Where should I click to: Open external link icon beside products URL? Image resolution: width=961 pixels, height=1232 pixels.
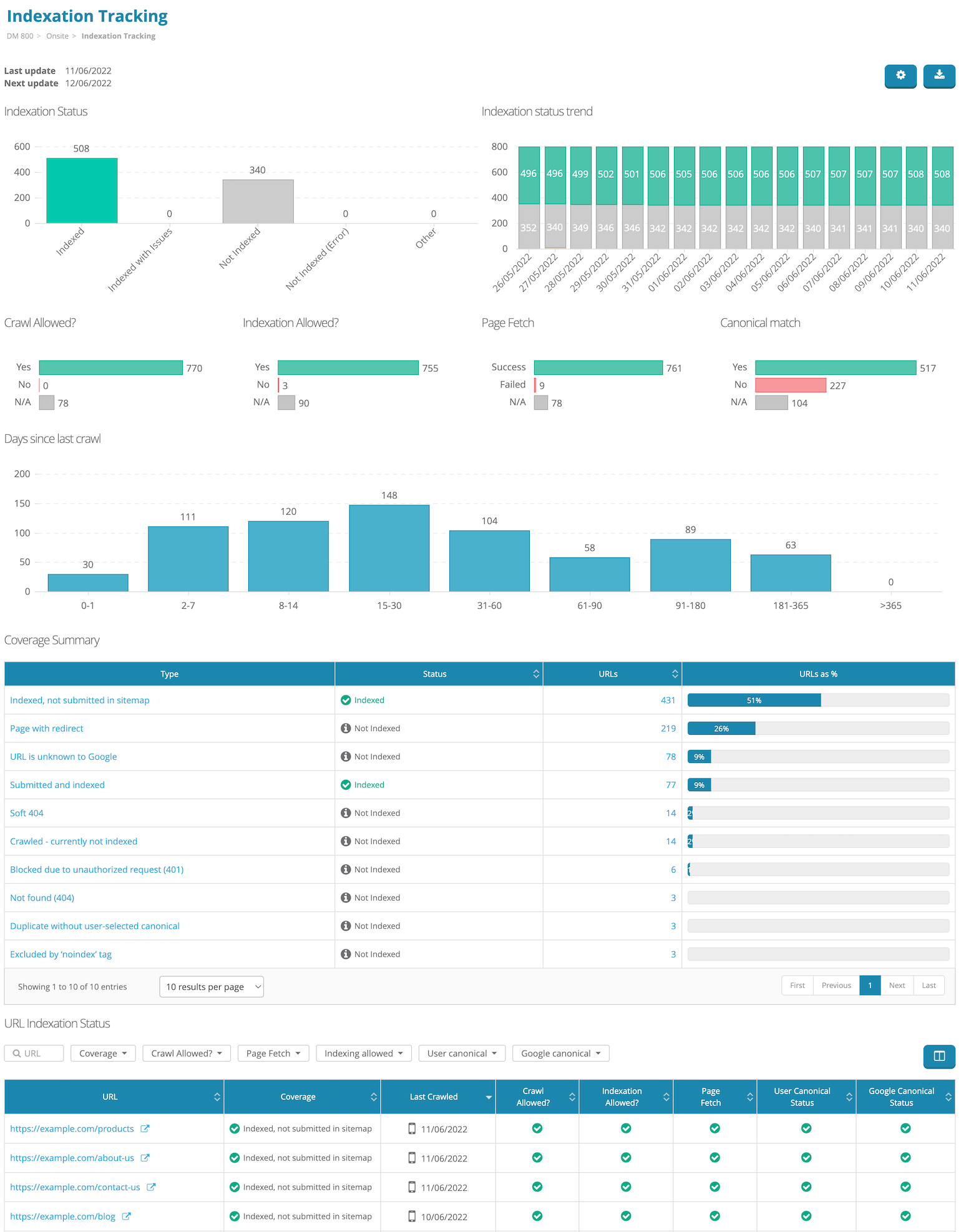(x=145, y=1128)
